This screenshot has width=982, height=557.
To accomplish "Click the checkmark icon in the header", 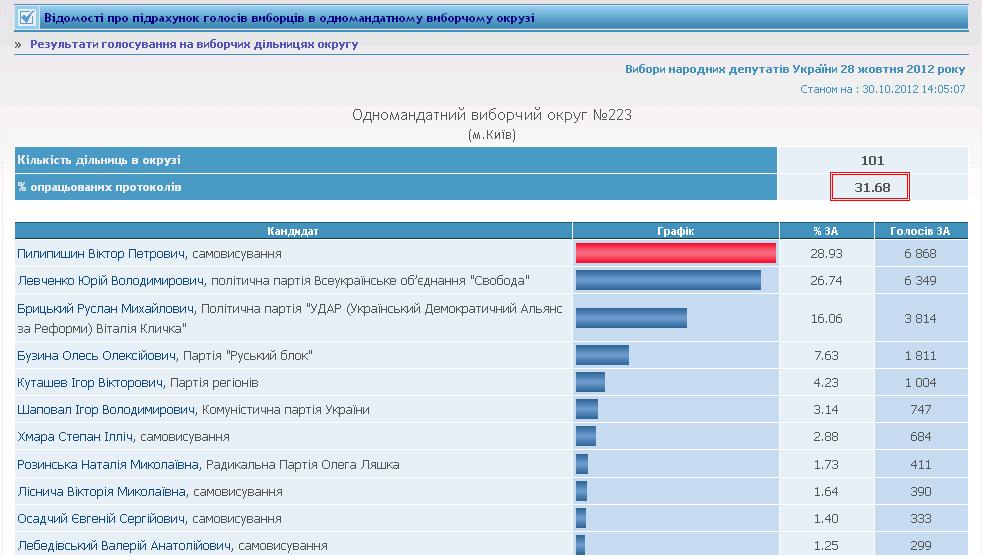I will (27, 18).
